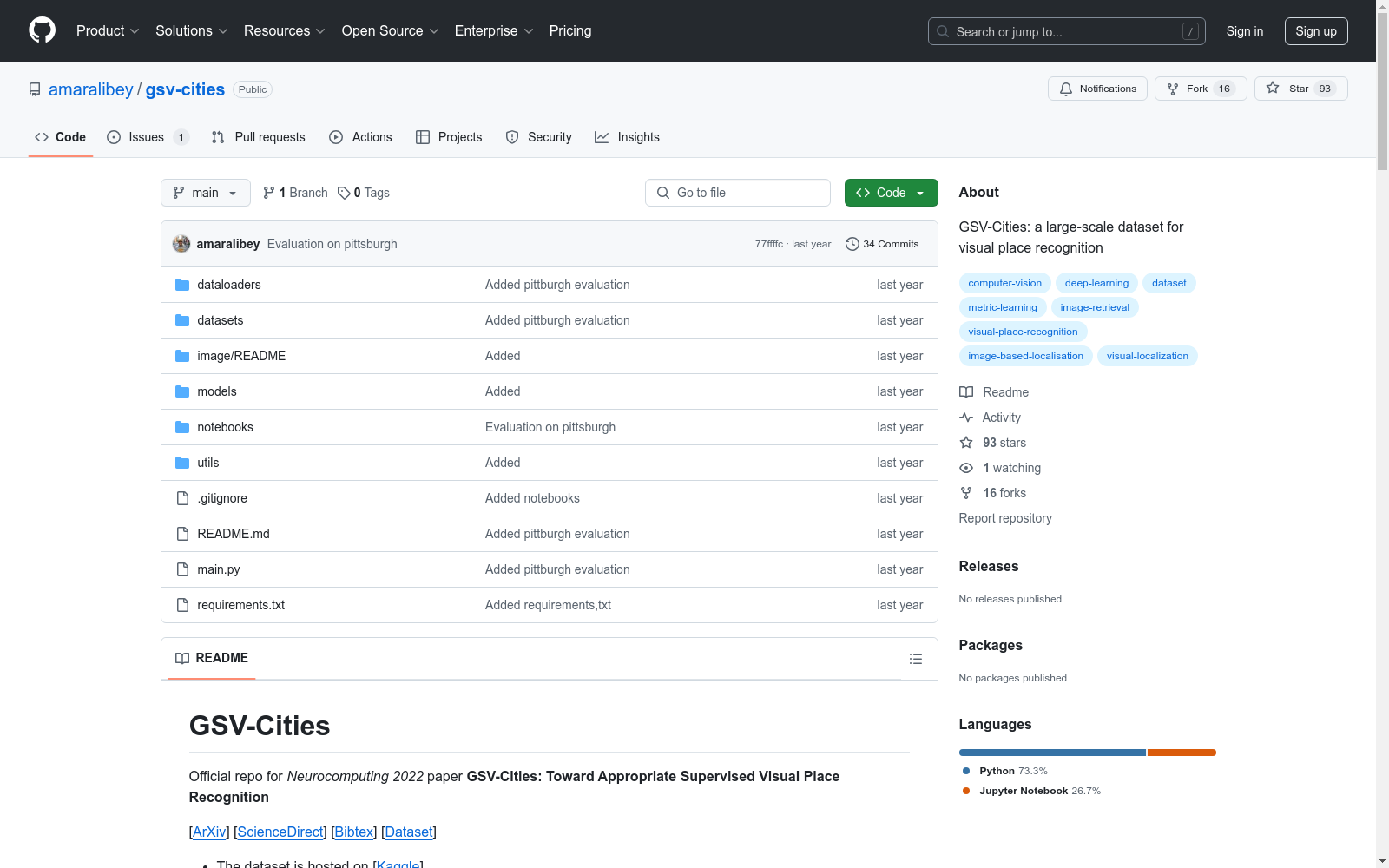This screenshot has width=1389, height=868.
Task: Expand the Open Source menu
Action: pyautogui.click(x=391, y=30)
